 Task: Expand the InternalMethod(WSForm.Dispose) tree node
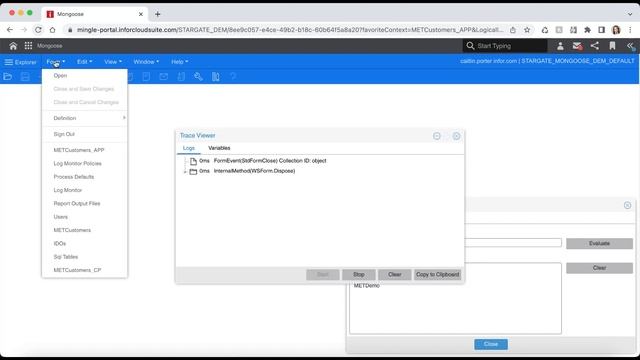point(185,171)
